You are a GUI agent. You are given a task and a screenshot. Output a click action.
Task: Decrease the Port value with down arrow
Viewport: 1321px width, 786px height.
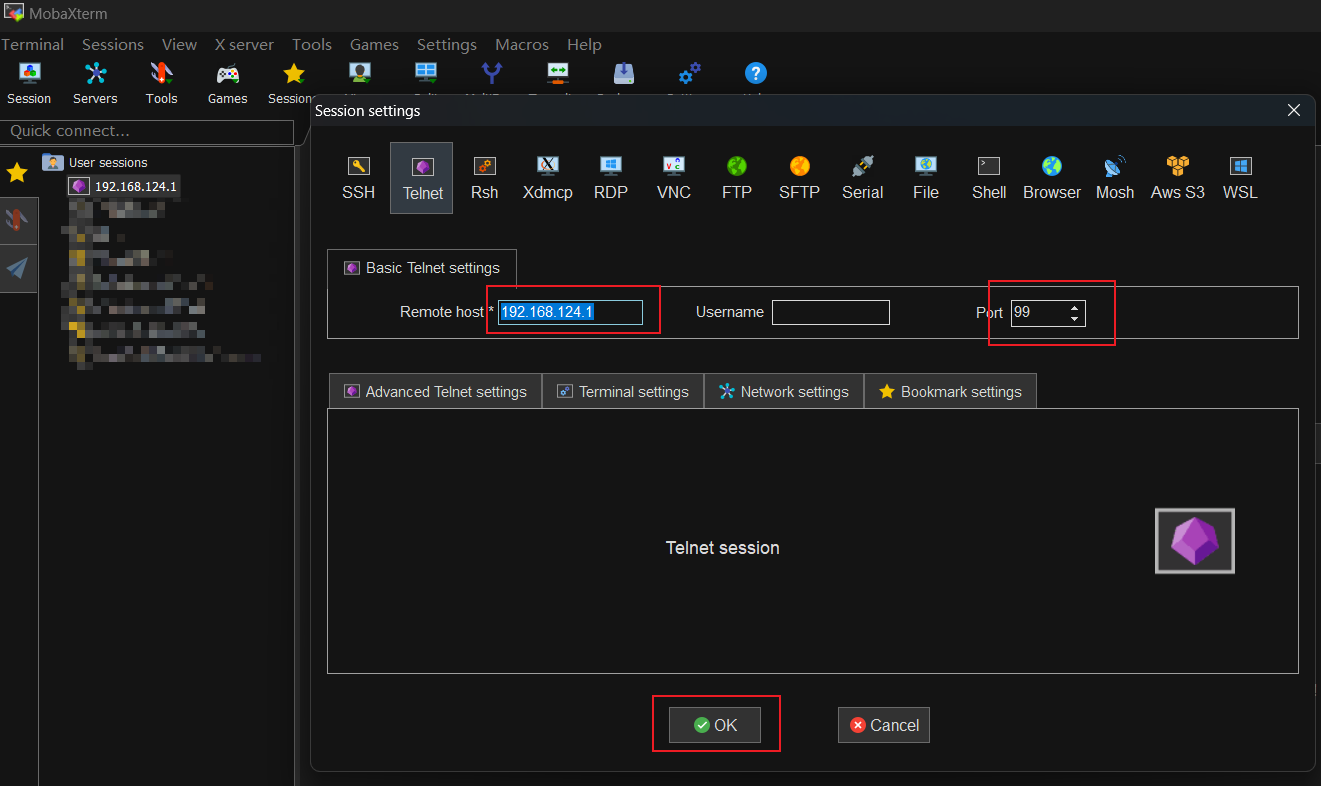point(1074,319)
